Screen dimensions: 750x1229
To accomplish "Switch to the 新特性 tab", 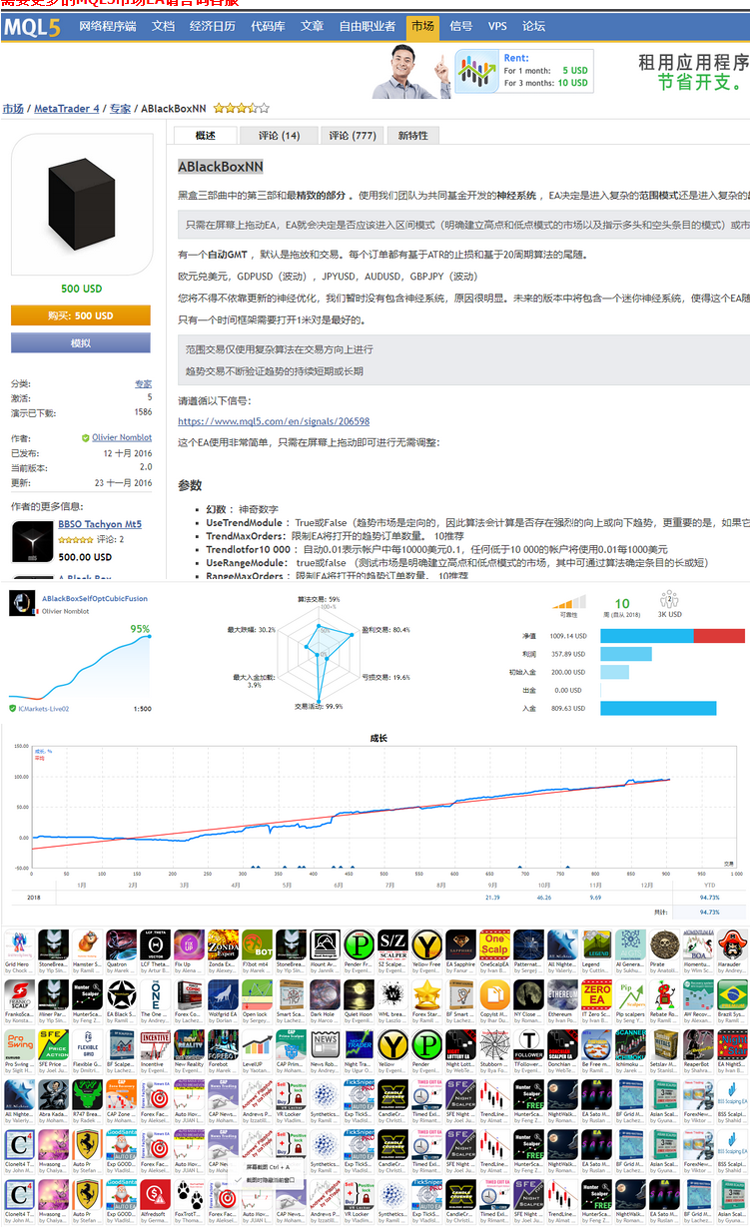I will (413, 135).
